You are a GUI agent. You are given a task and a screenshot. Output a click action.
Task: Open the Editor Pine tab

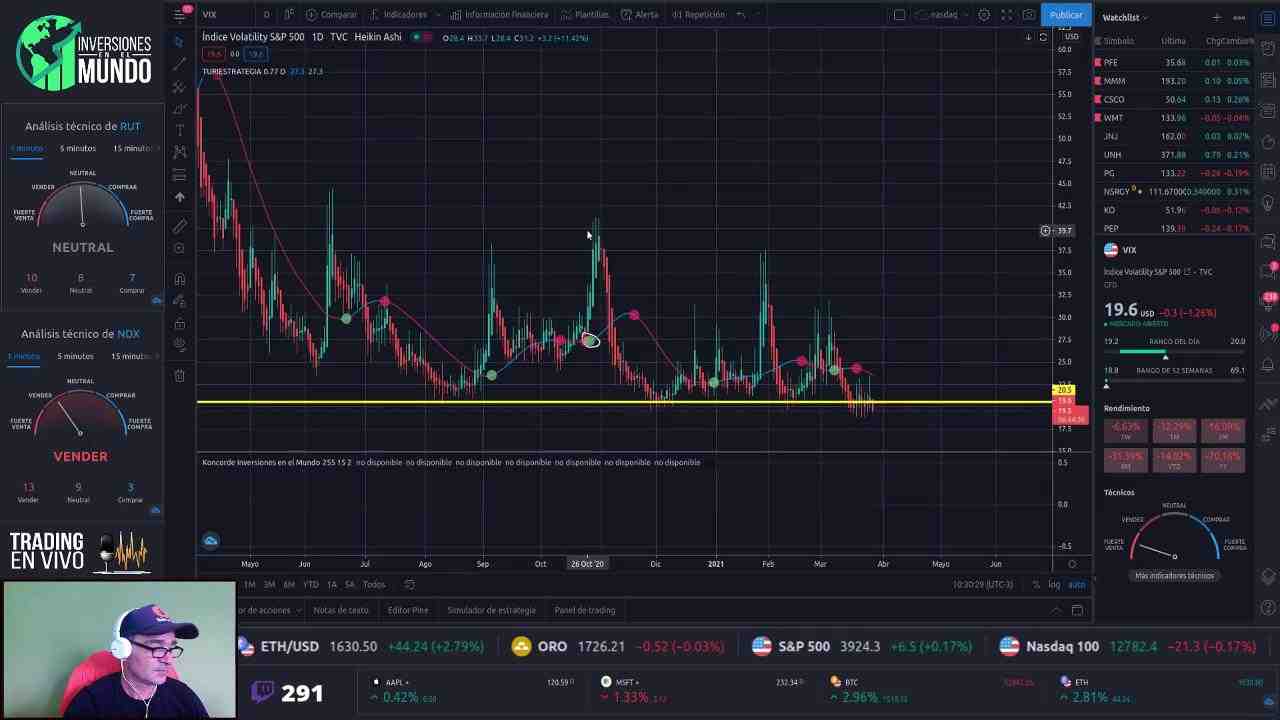[x=408, y=610]
